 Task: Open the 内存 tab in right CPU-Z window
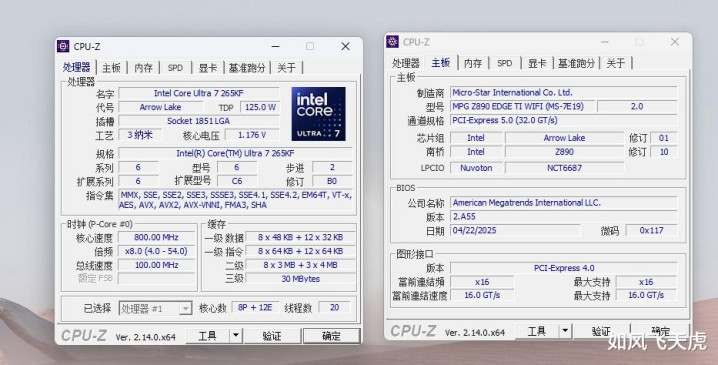(x=473, y=63)
